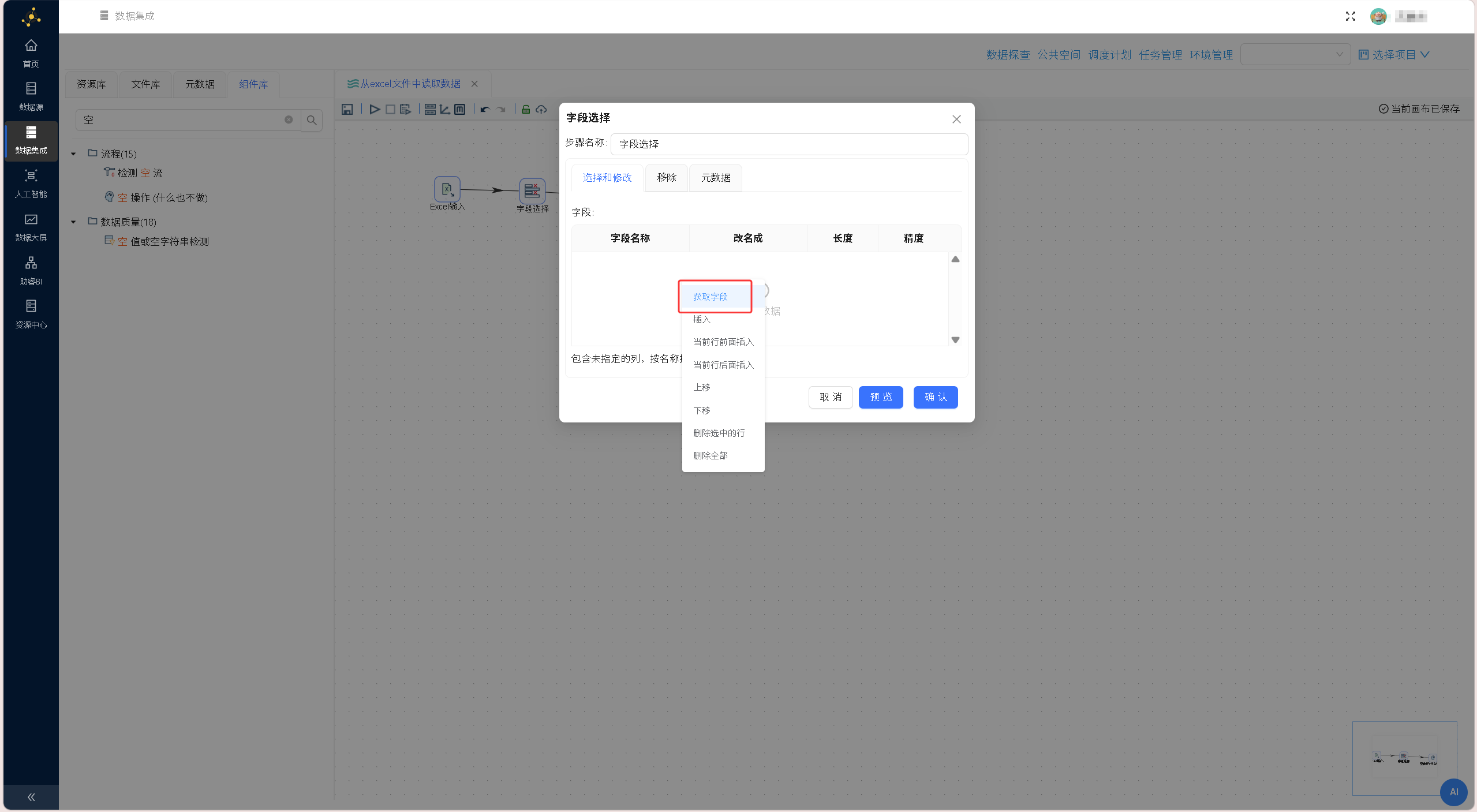The height and width of the screenshot is (812, 1477).
Task: Select 当前行后面插入 in the context menu
Action: [723, 365]
